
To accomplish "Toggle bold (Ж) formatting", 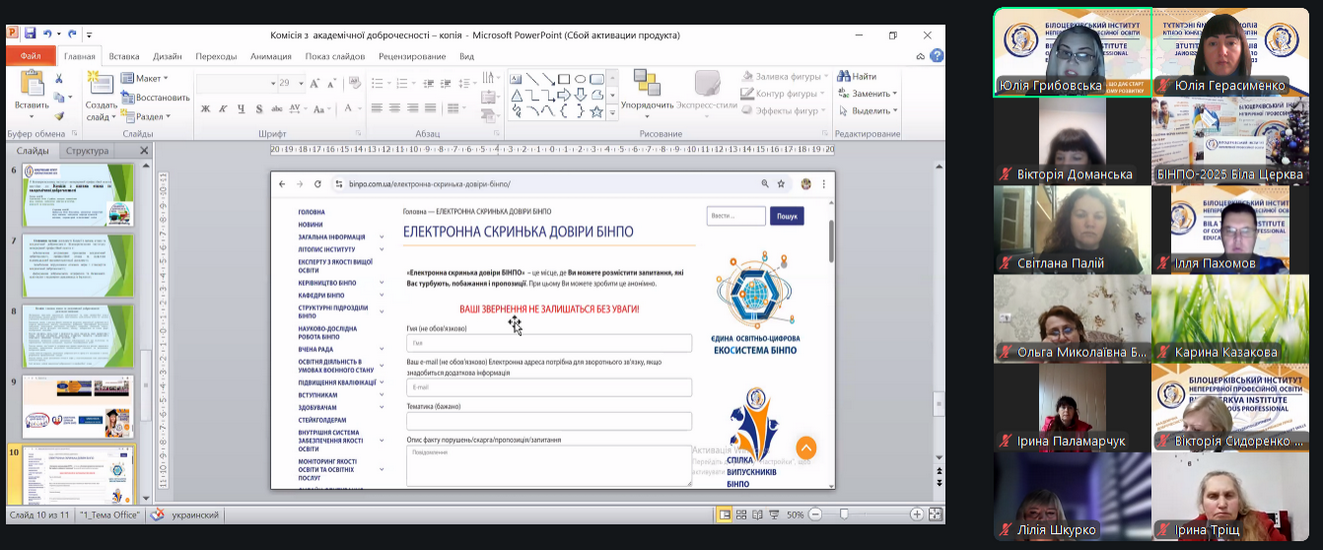I will [205, 108].
